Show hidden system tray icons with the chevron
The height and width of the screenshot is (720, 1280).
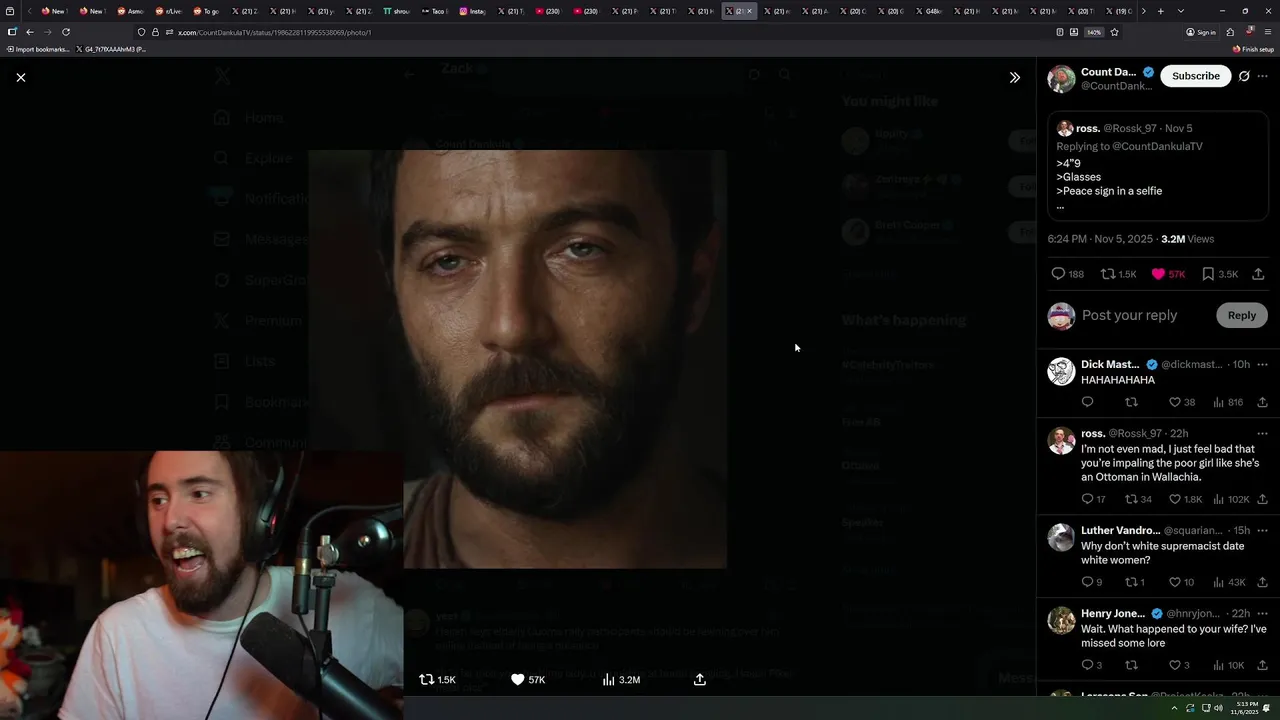click(x=1174, y=708)
